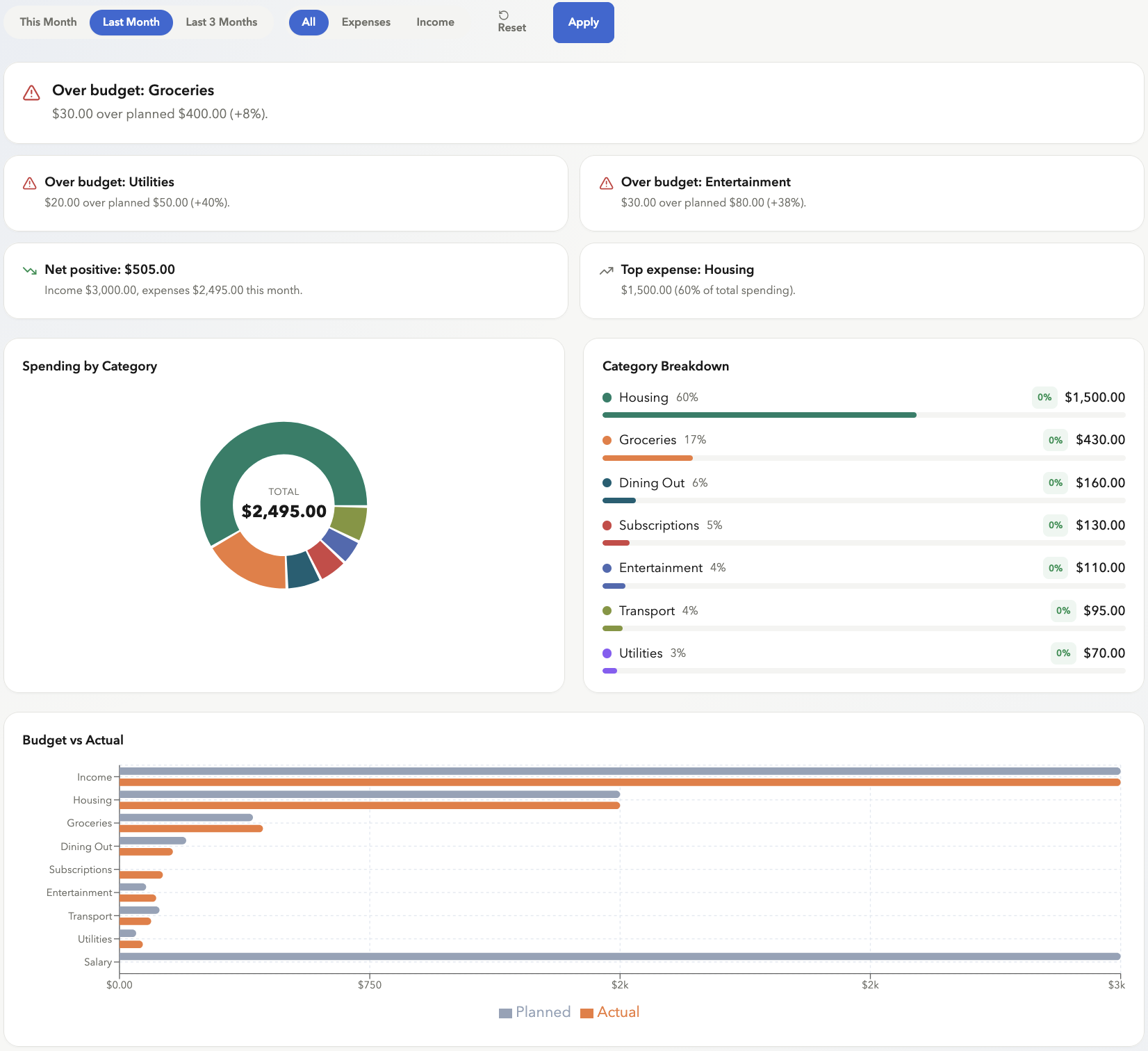Switch the filter to Expenses only
The image size is (1148, 1051).
click(x=366, y=22)
